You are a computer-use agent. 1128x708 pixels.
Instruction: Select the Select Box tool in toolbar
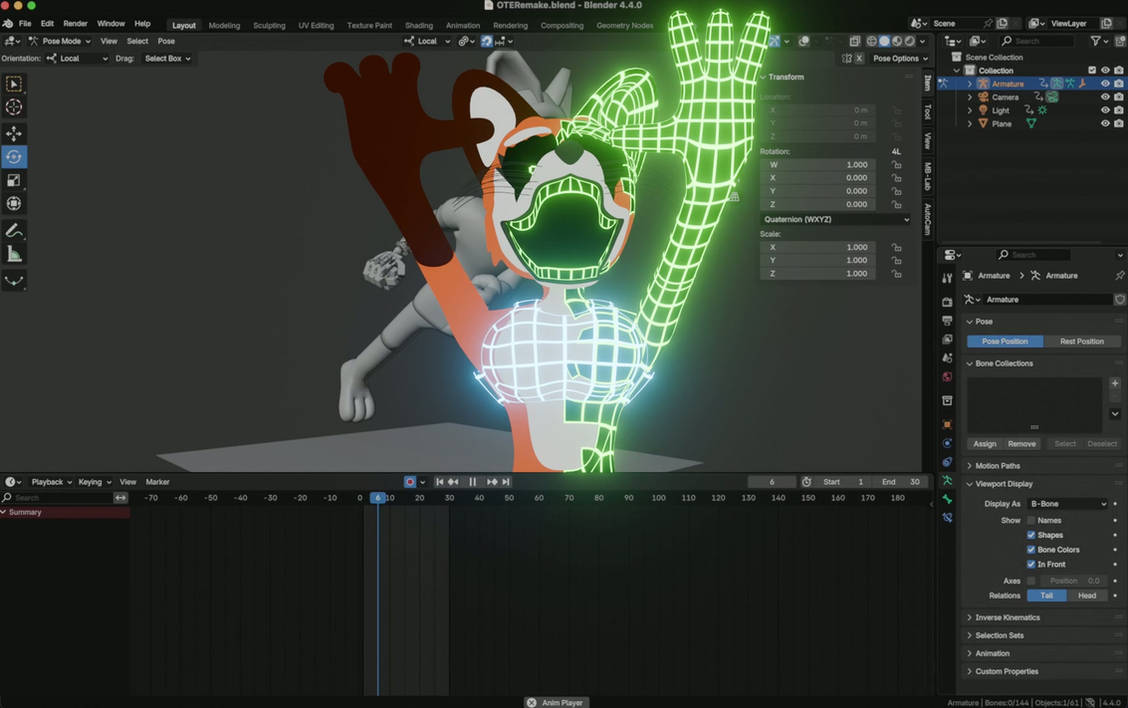14,84
